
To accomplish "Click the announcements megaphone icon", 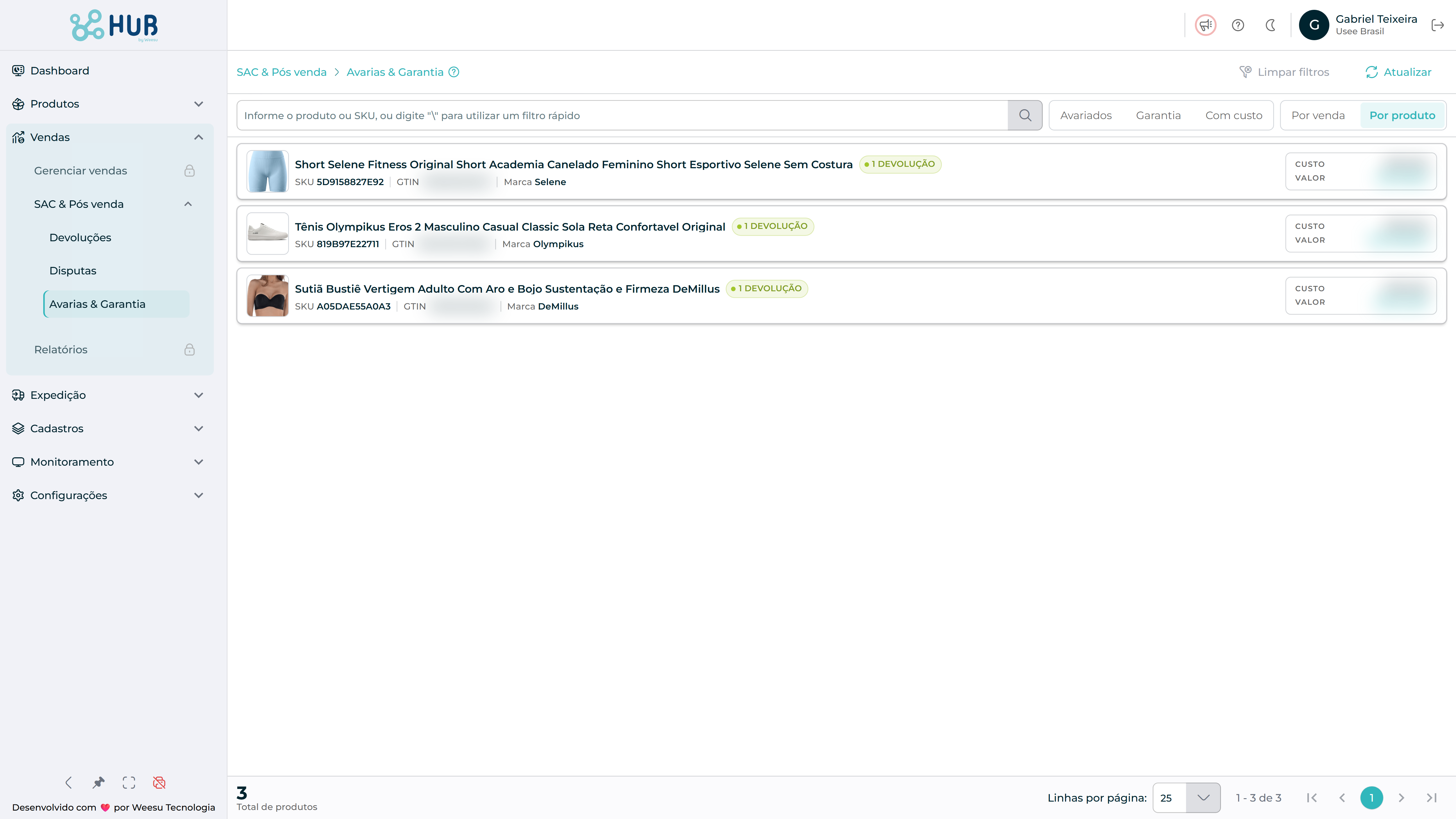I will (x=1205, y=25).
